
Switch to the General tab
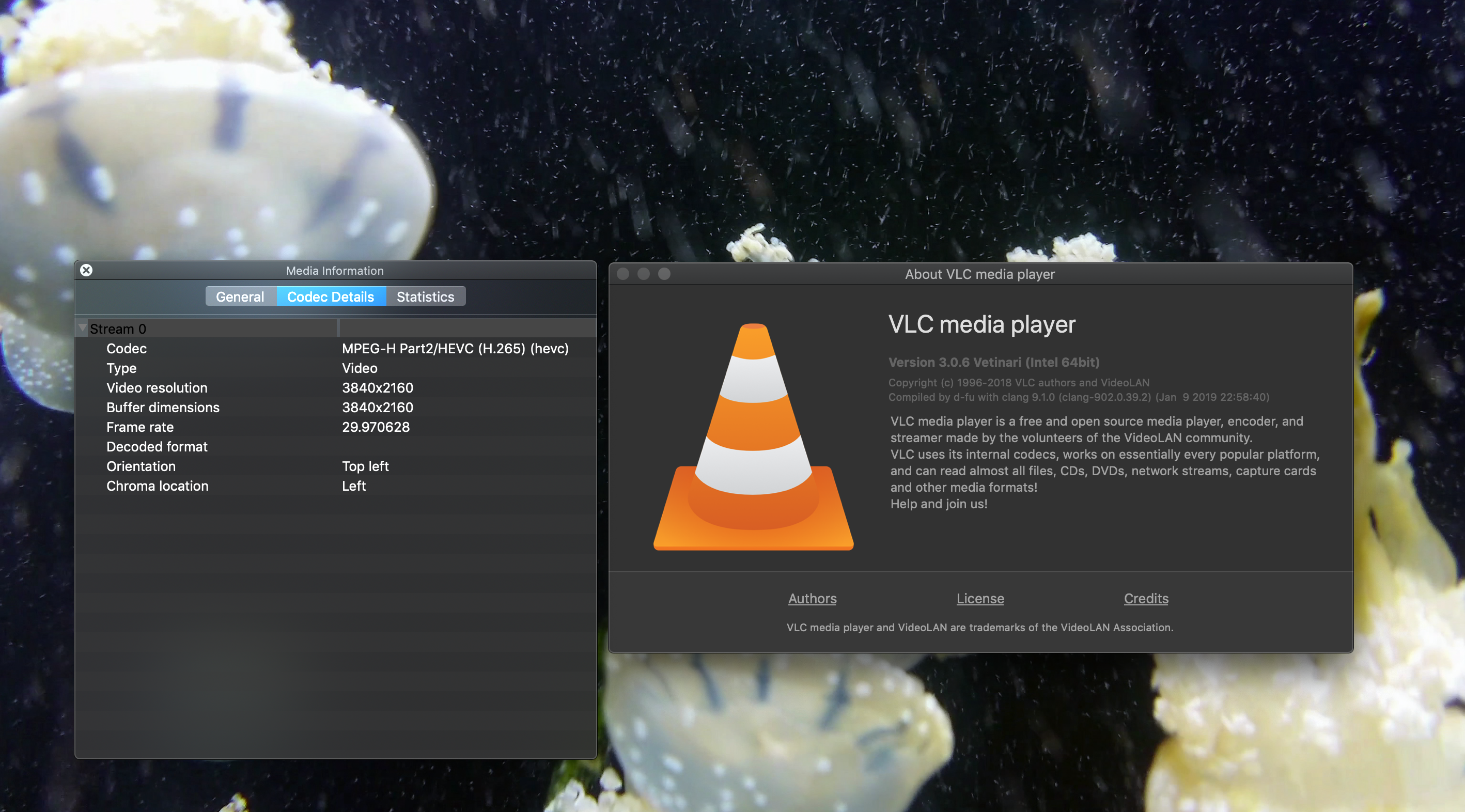pyautogui.click(x=240, y=296)
